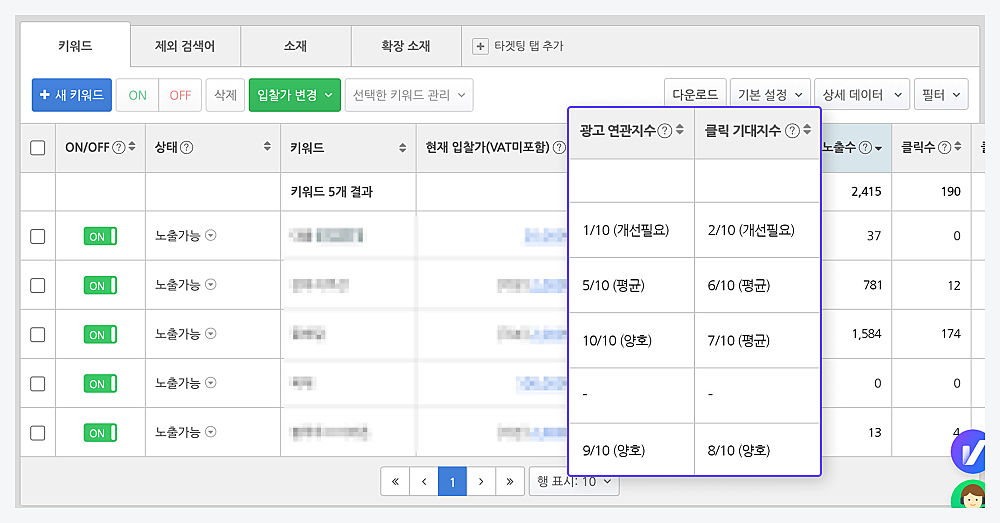Expand the 필터 dropdown
1000x523 pixels.
tap(942, 95)
